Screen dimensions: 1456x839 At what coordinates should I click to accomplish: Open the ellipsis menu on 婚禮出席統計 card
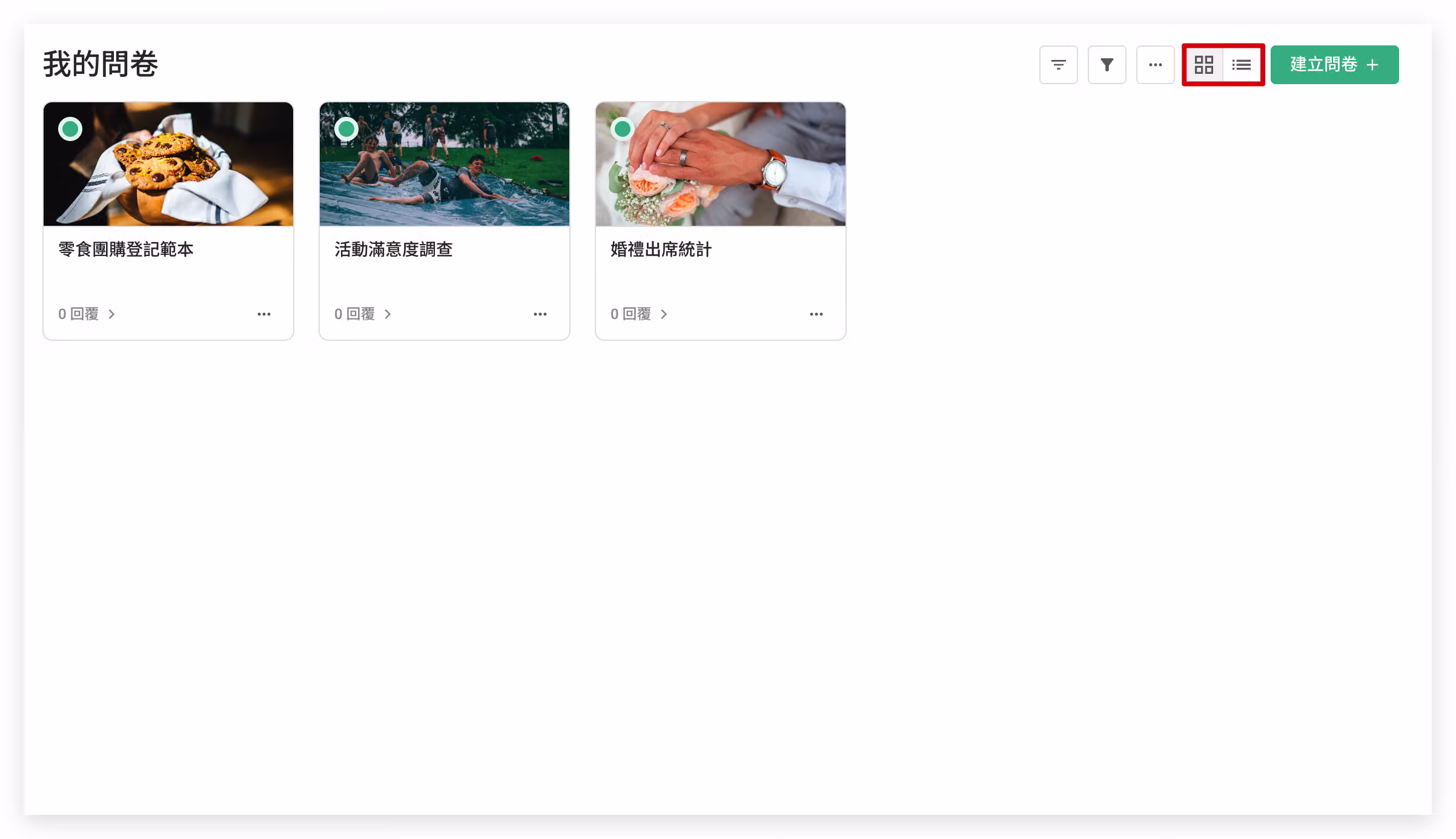click(816, 314)
